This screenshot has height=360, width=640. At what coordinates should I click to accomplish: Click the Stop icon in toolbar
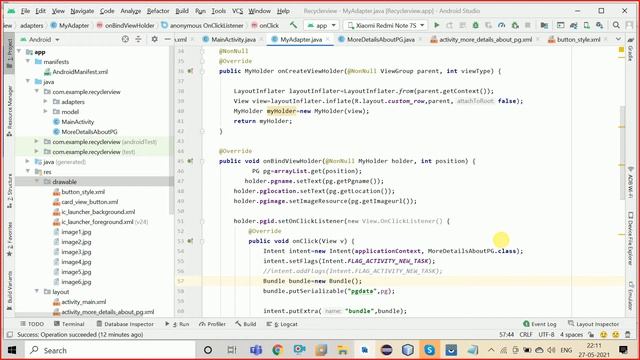528,25
